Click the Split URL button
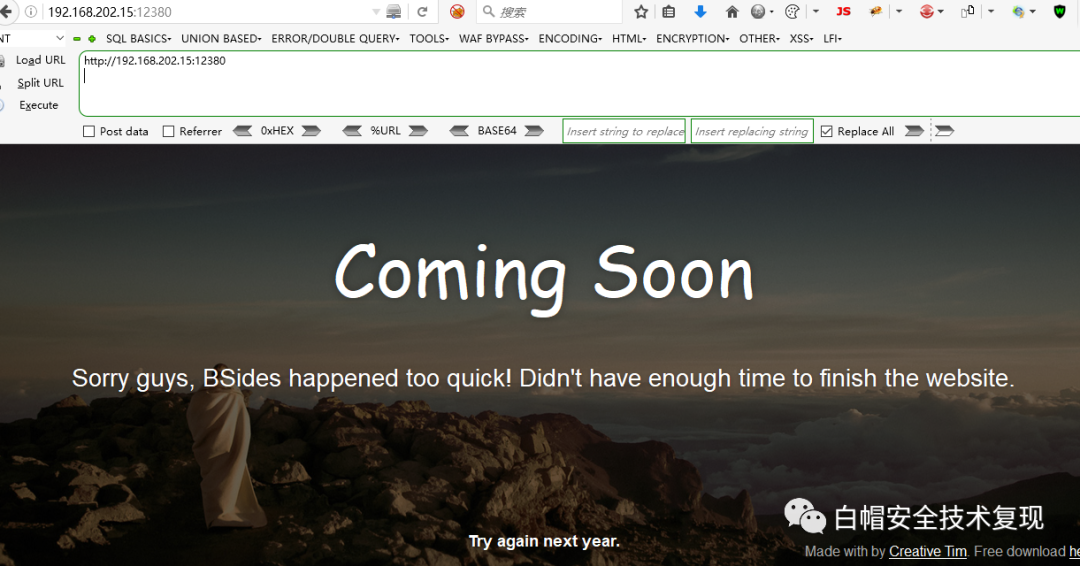 click(40, 83)
